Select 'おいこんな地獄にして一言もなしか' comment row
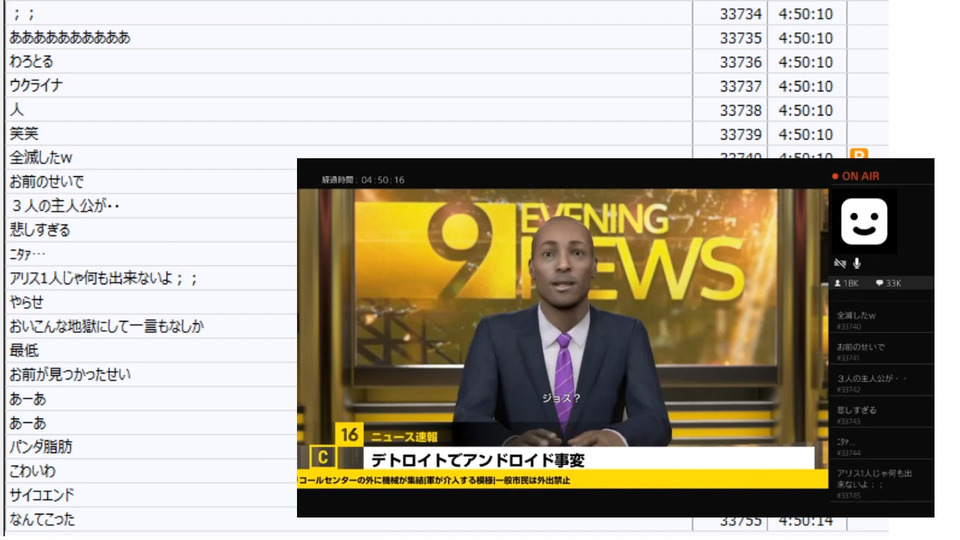960x540 pixels. pos(151,326)
